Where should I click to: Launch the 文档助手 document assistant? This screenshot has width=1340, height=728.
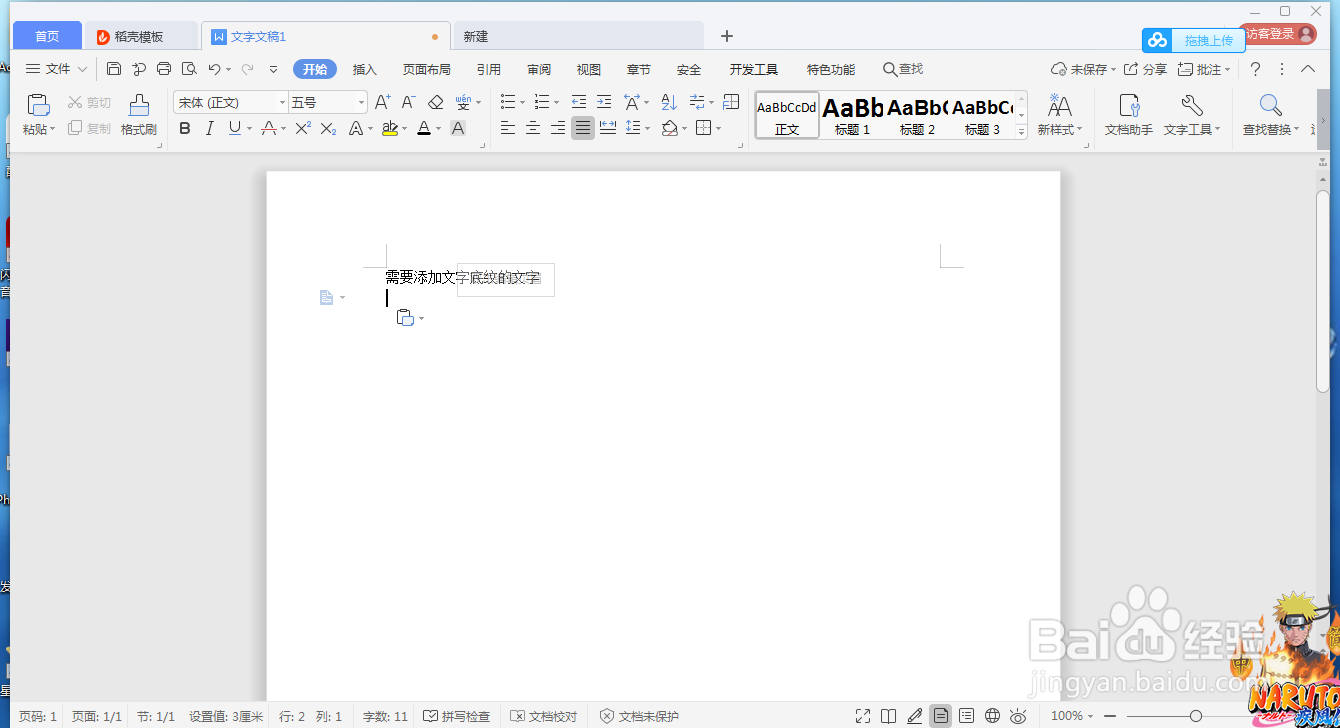click(1128, 114)
